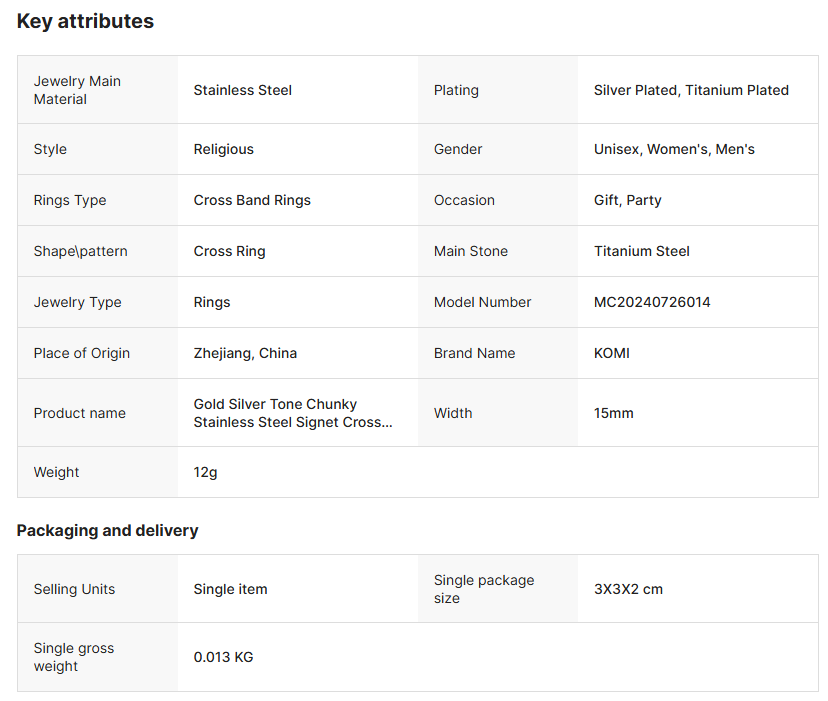Click the 3X3X2 cm package size value
828x701 pixels.
point(628,589)
